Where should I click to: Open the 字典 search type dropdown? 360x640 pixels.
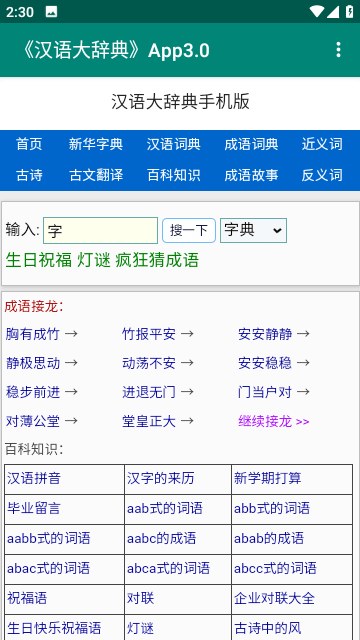click(x=253, y=230)
